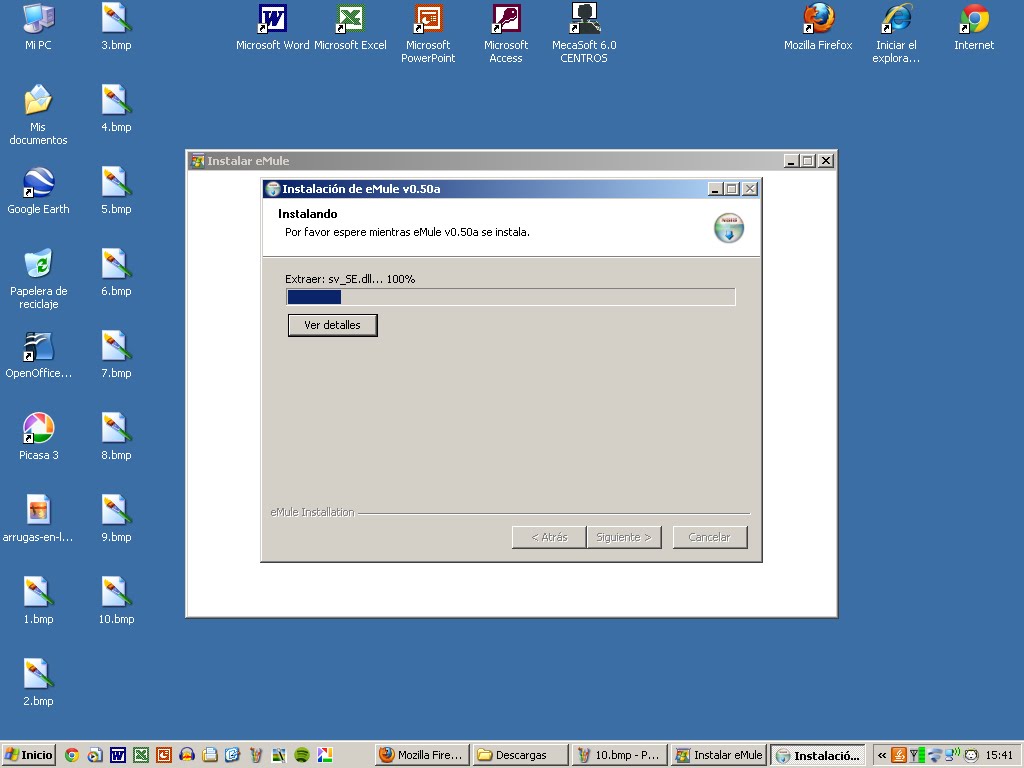The image size is (1024, 768).
Task: Launch Picasa from quick launch bar
Action: 325,755
